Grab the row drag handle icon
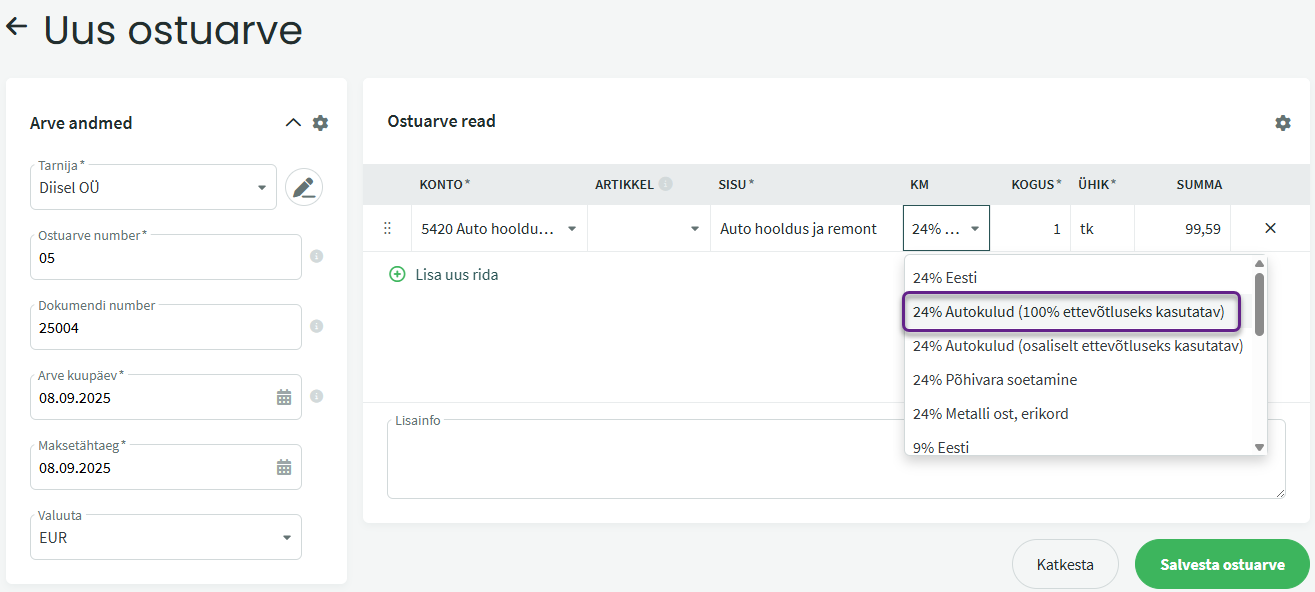 388,229
